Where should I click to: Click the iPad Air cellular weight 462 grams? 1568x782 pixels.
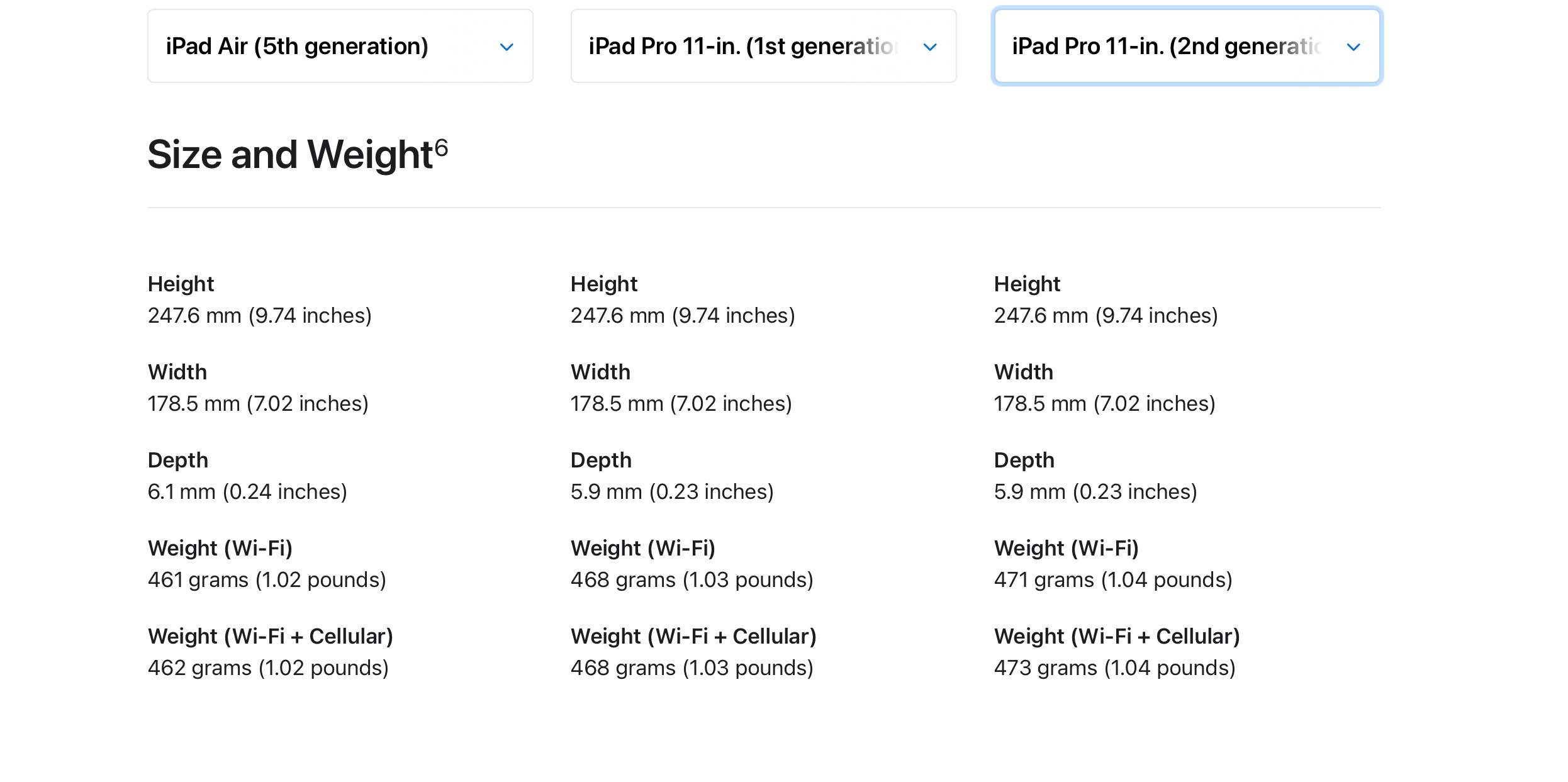(268, 668)
